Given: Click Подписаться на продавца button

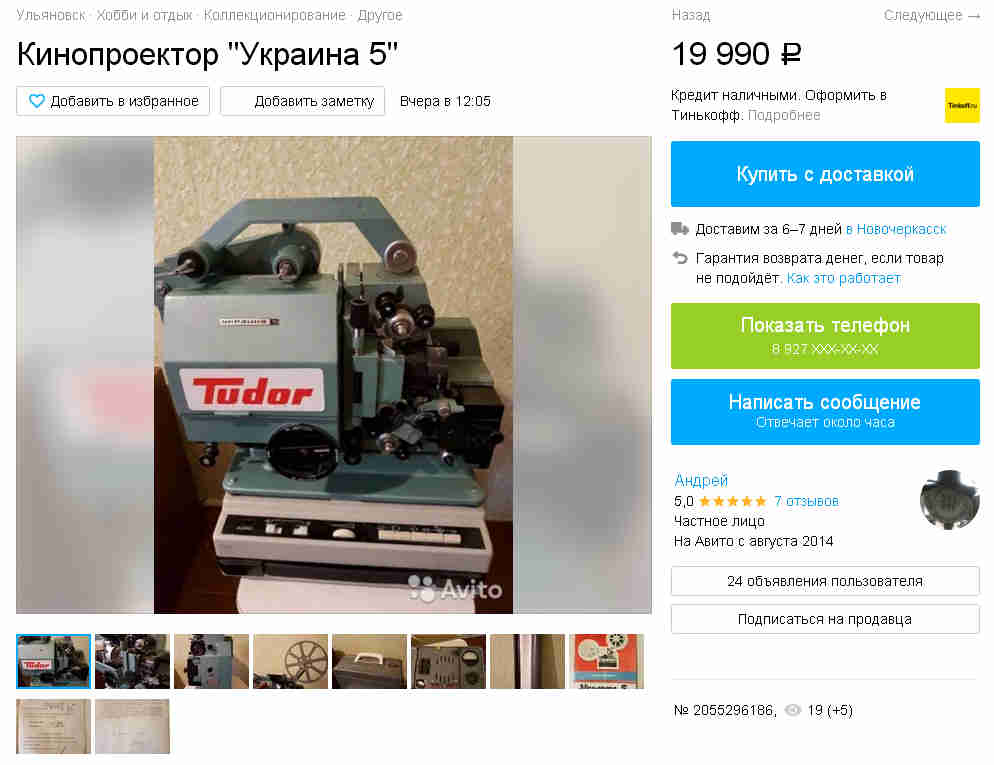Looking at the screenshot, I should click(825, 619).
